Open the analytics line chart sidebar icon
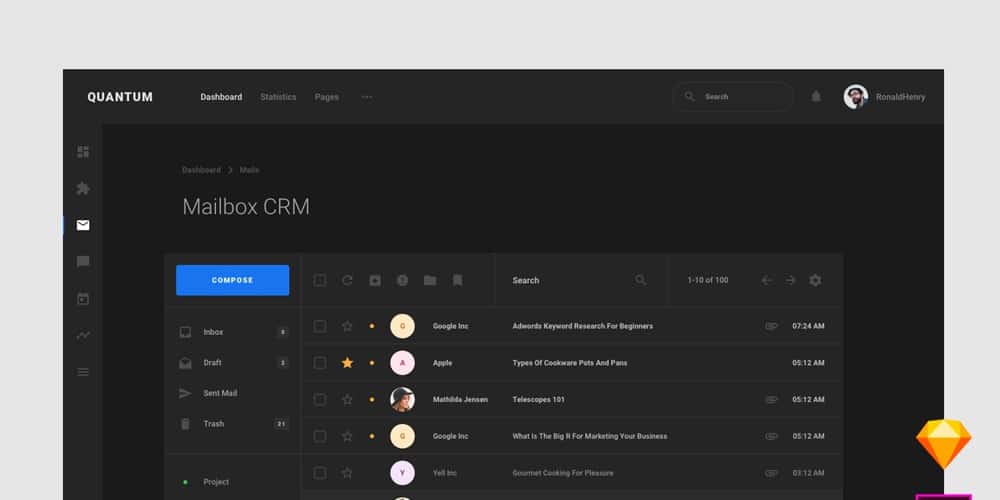 [x=83, y=335]
